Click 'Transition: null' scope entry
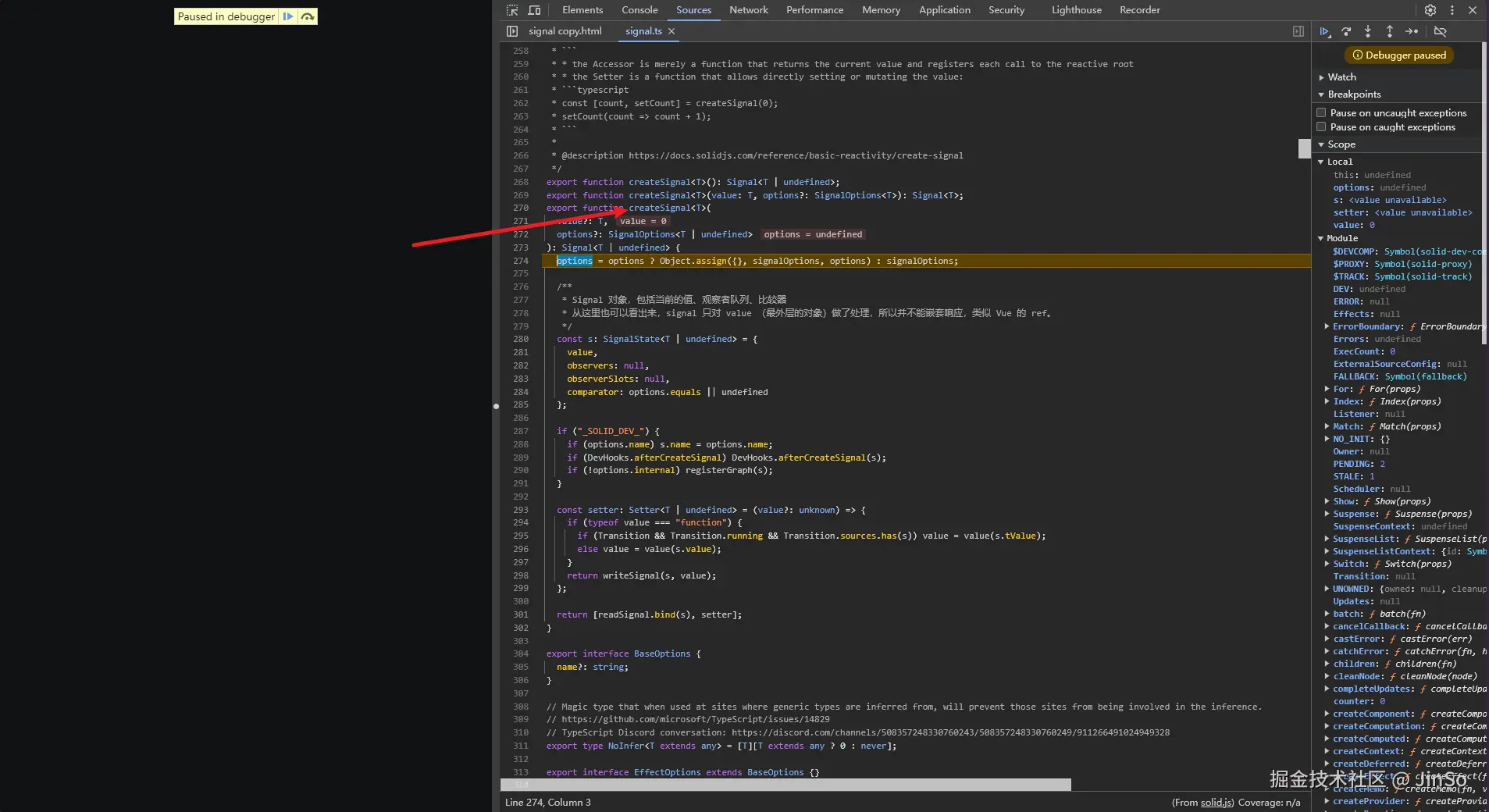This screenshot has height=812, width=1489. pos(1373,576)
